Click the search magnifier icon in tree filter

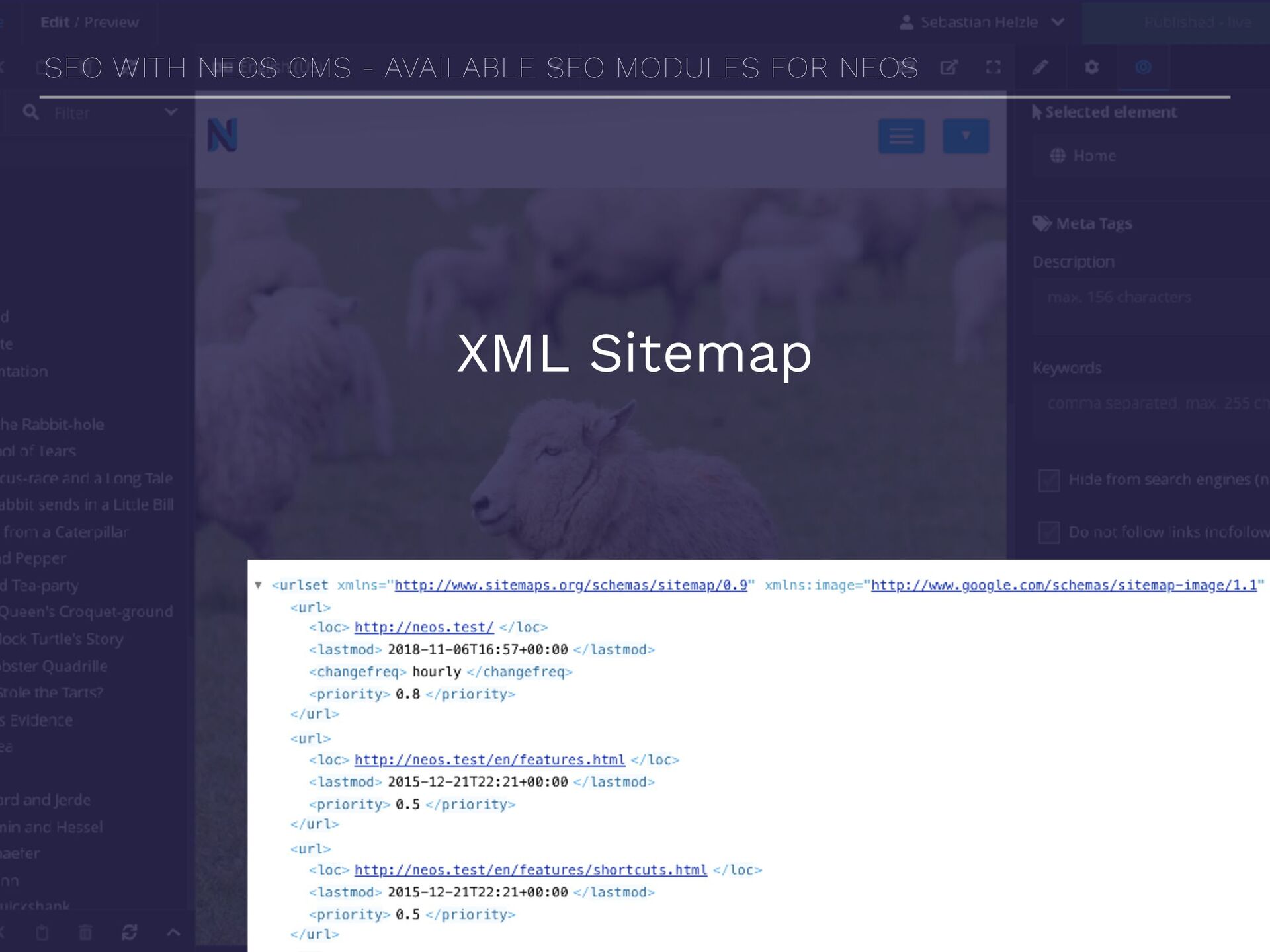tap(30, 112)
